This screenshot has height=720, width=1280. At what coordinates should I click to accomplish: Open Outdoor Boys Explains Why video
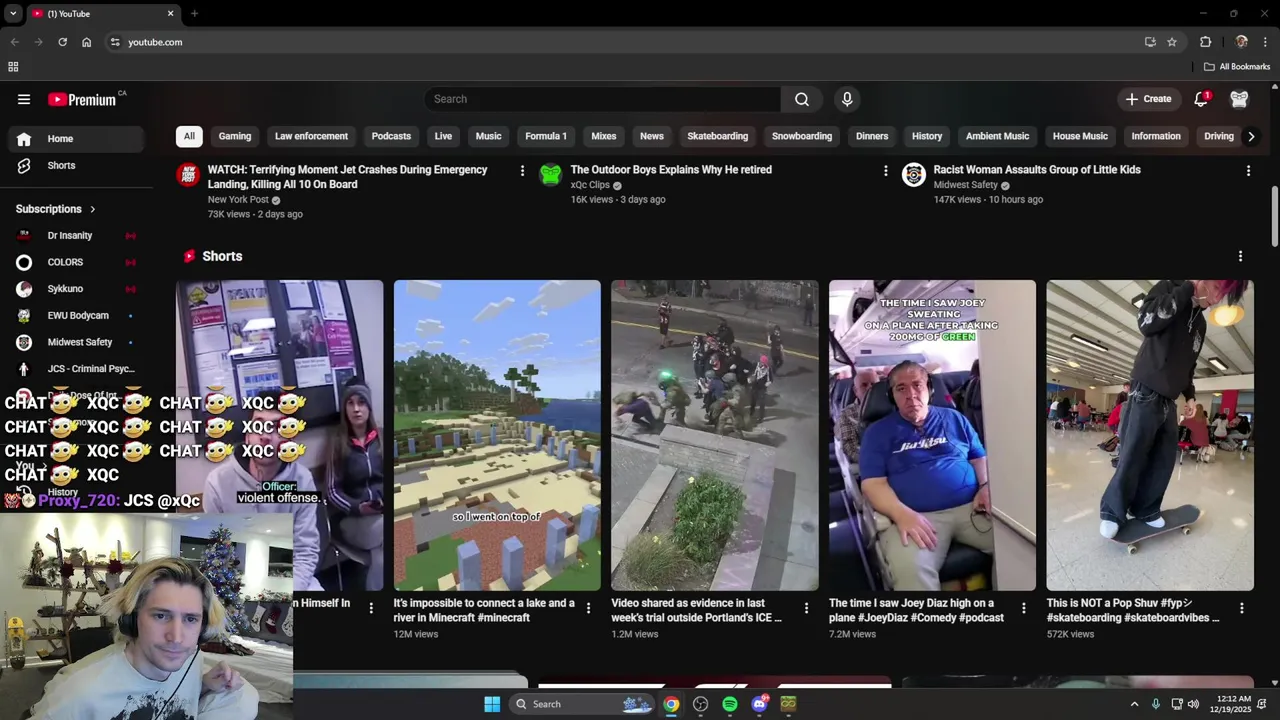(671, 170)
